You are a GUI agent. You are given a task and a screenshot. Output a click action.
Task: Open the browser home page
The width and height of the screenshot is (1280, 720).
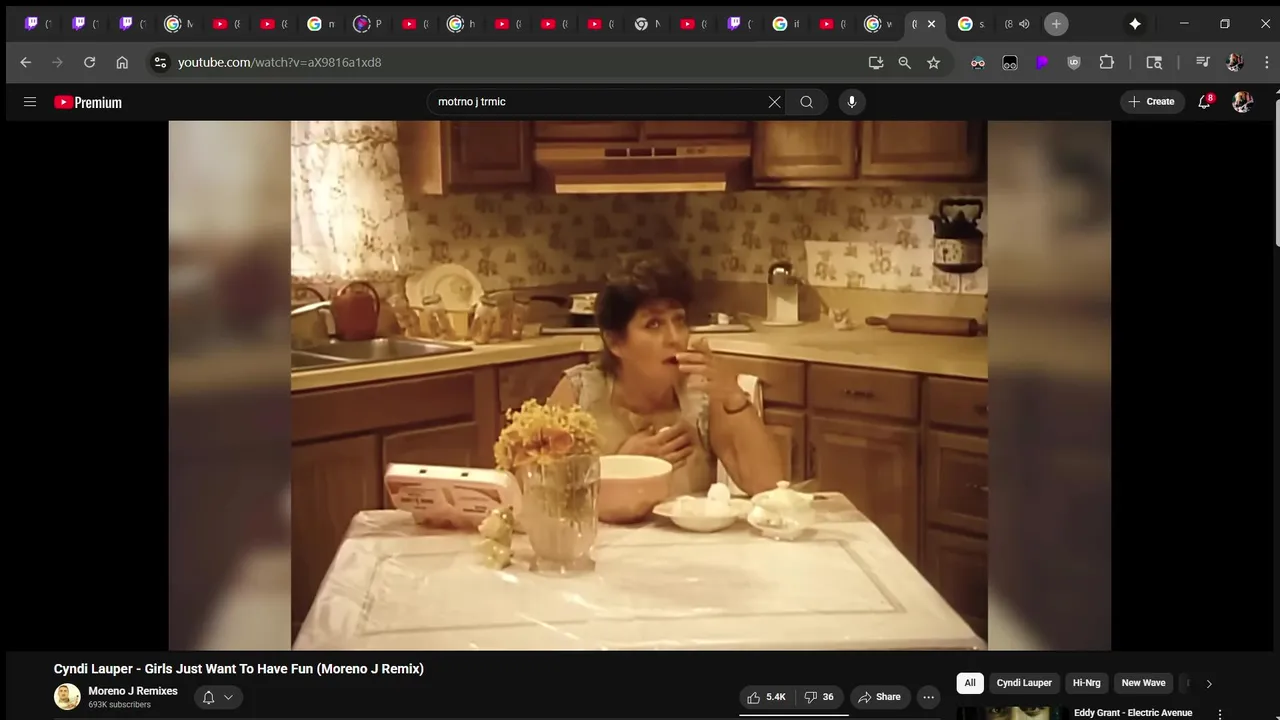coord(122,62)
